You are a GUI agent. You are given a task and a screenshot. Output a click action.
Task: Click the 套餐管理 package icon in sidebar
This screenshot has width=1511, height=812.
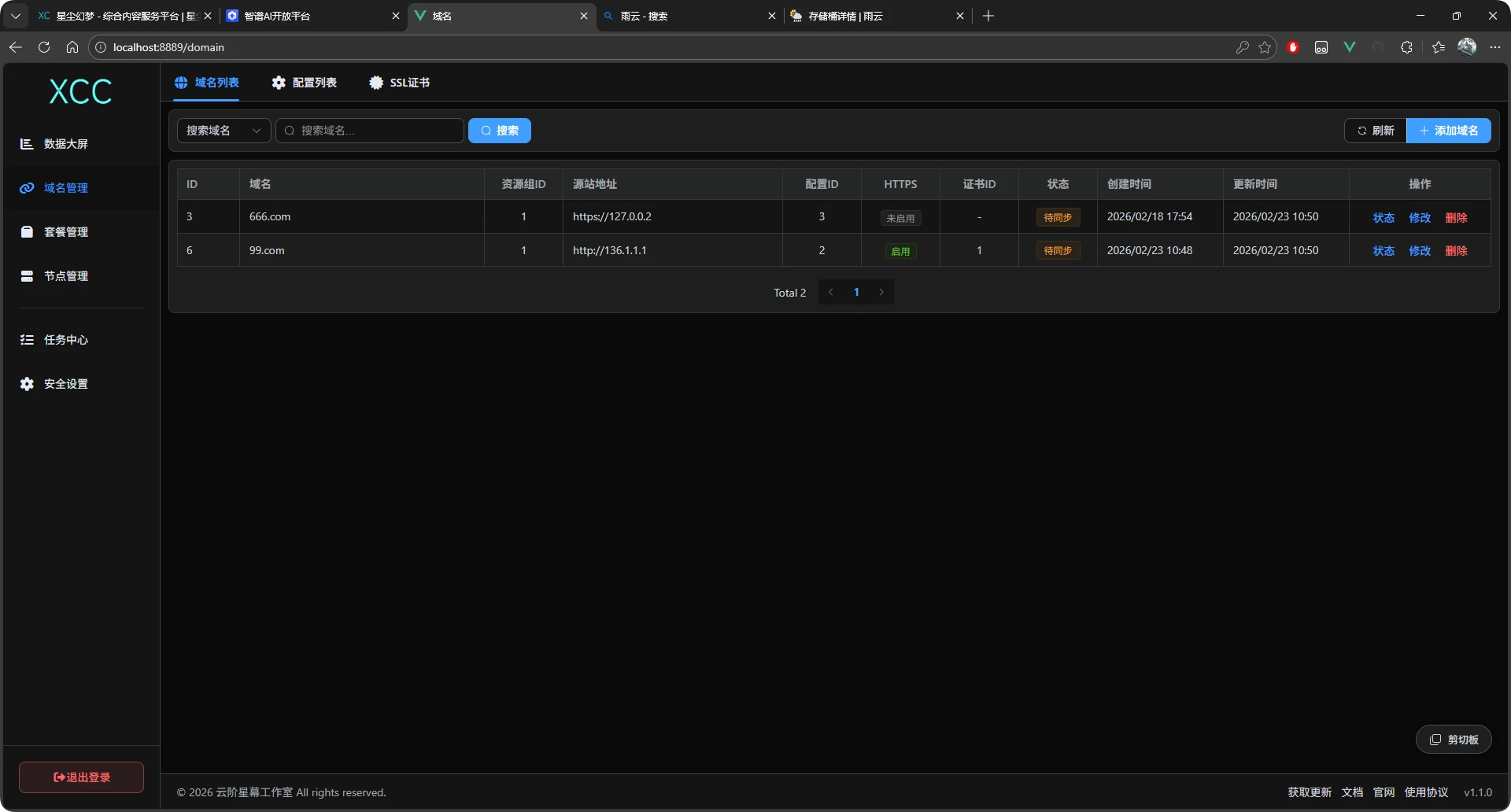(x=27, y=232)
